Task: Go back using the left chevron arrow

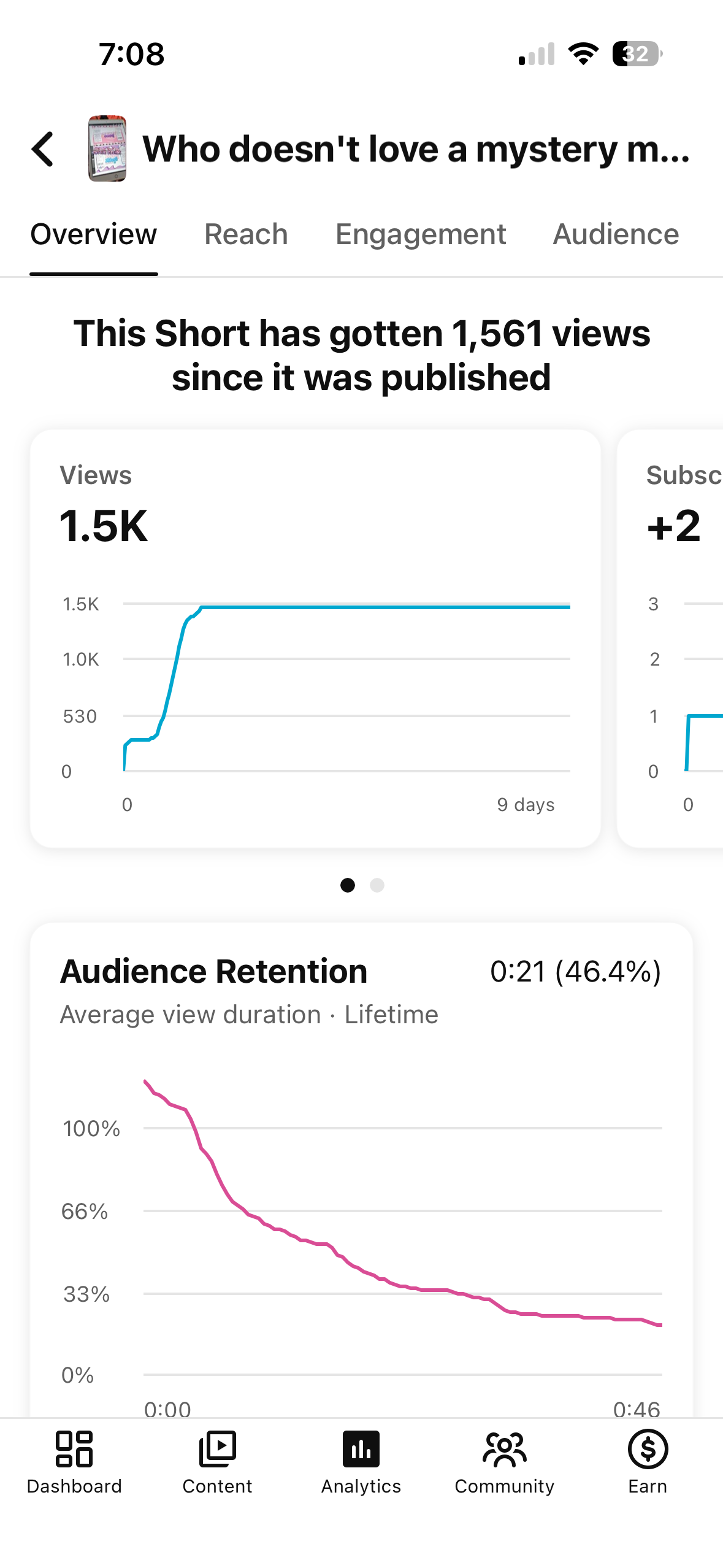Action: [x=42, y=149]
